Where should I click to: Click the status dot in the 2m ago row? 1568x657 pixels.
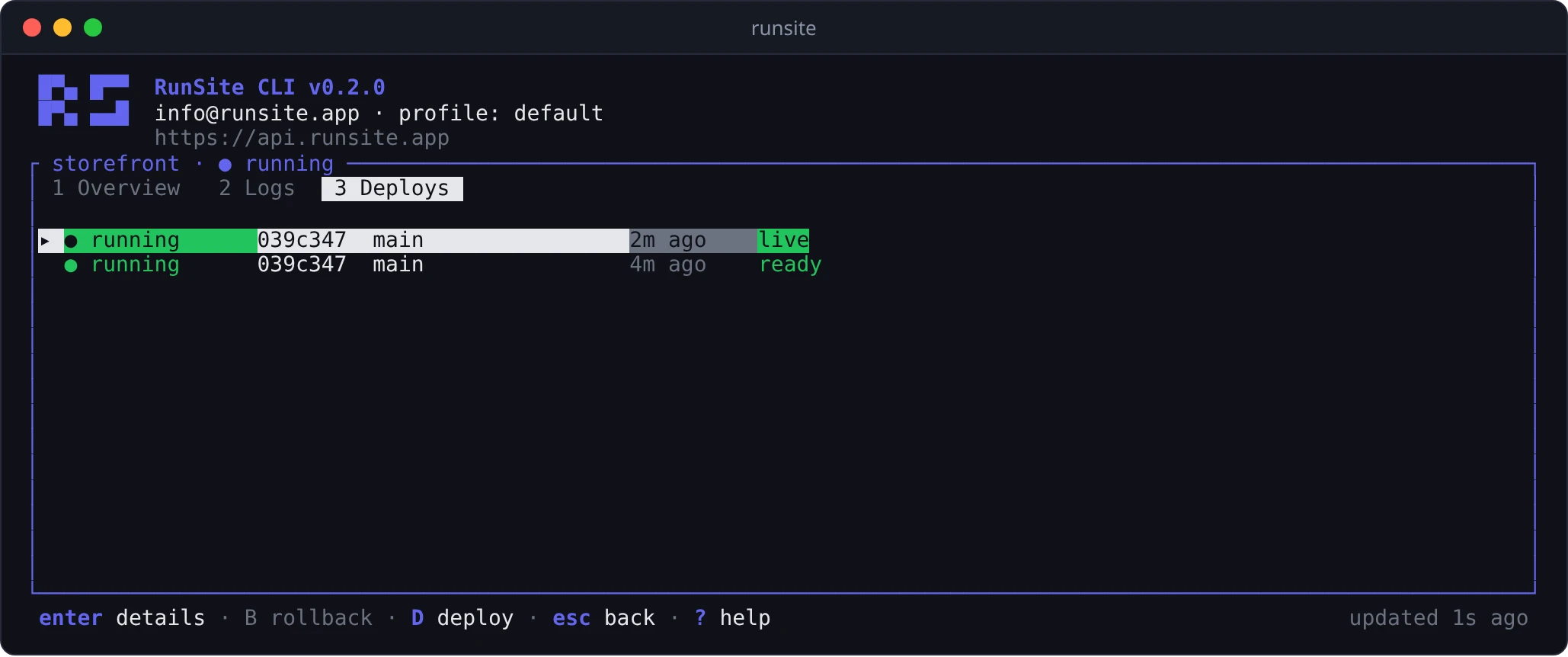(71, 241)
